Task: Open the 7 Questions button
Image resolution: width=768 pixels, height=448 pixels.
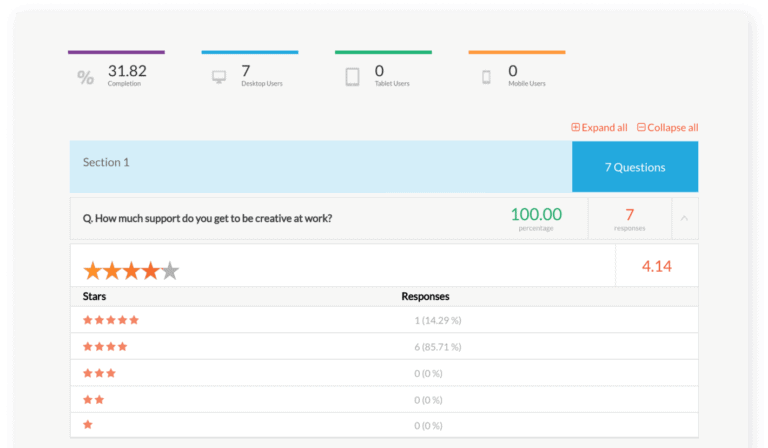Action: point(635,167)
